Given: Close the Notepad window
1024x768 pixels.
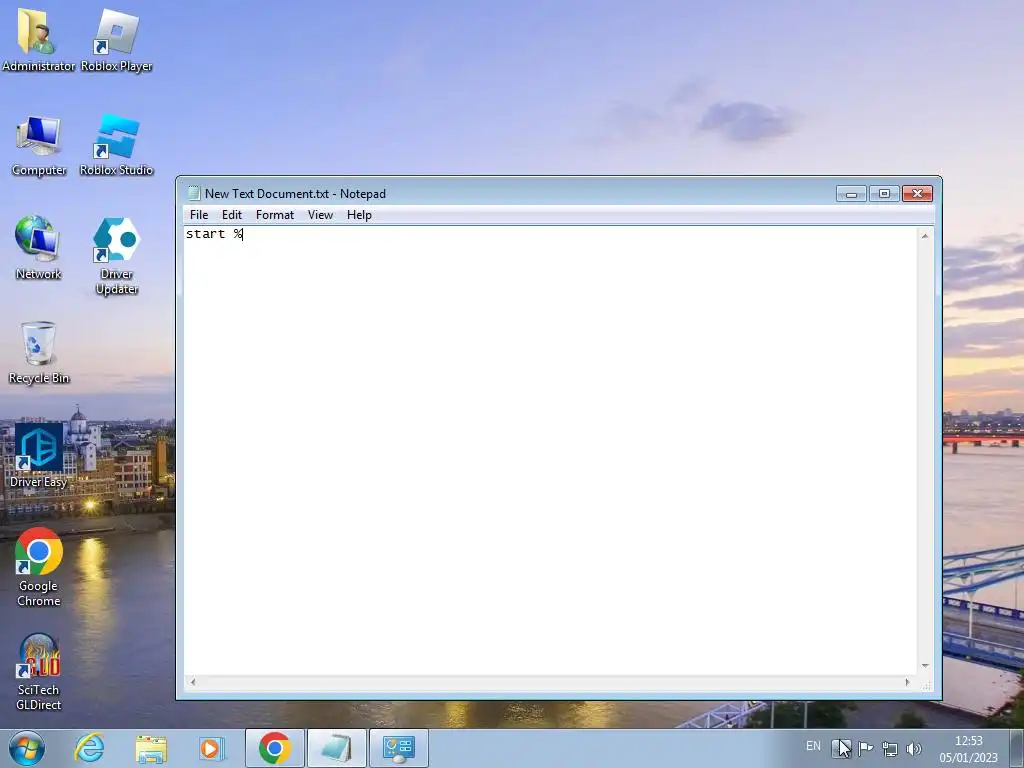Looking at the screenshot, I should pos(917,194).
